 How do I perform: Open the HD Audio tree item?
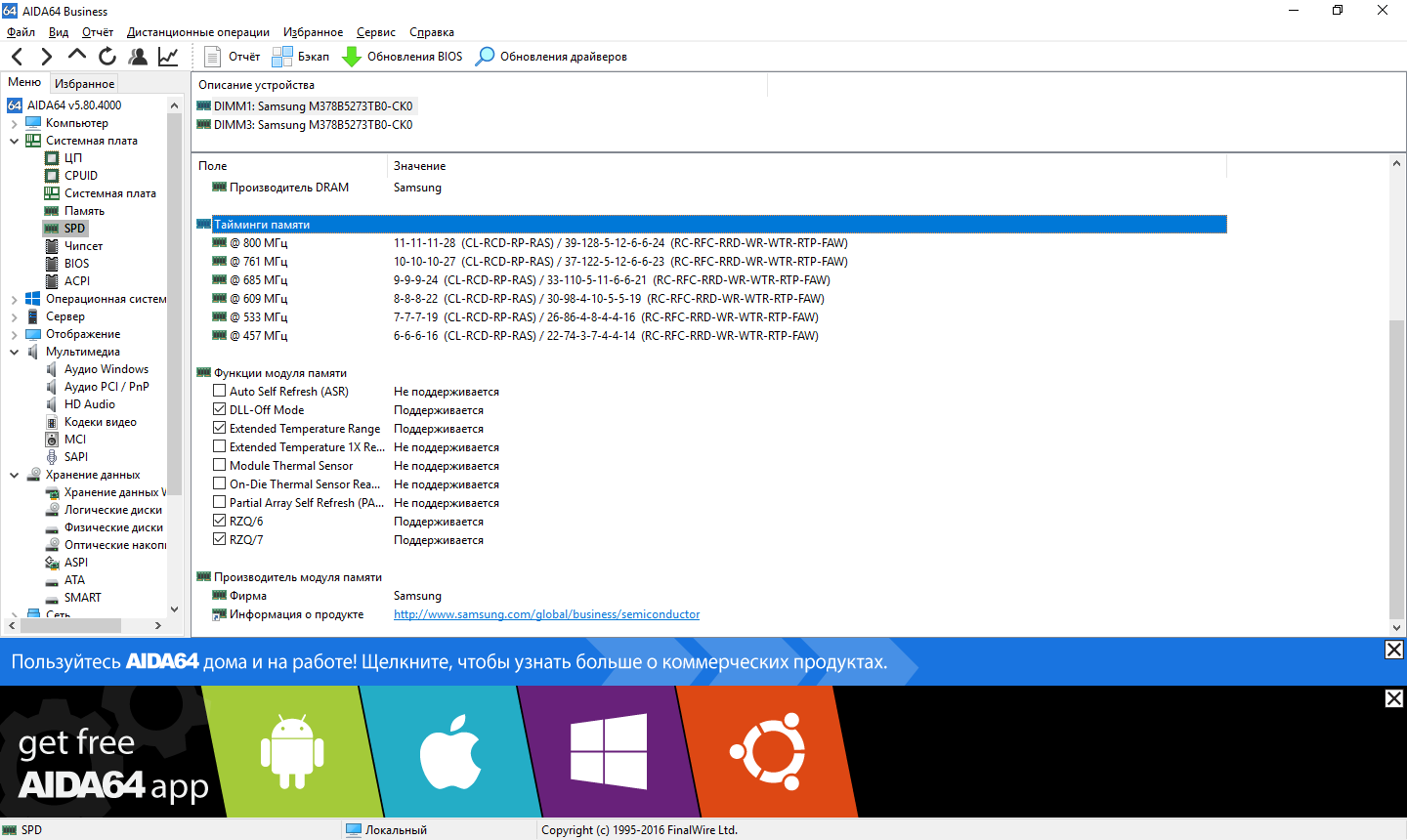point(90,404)
